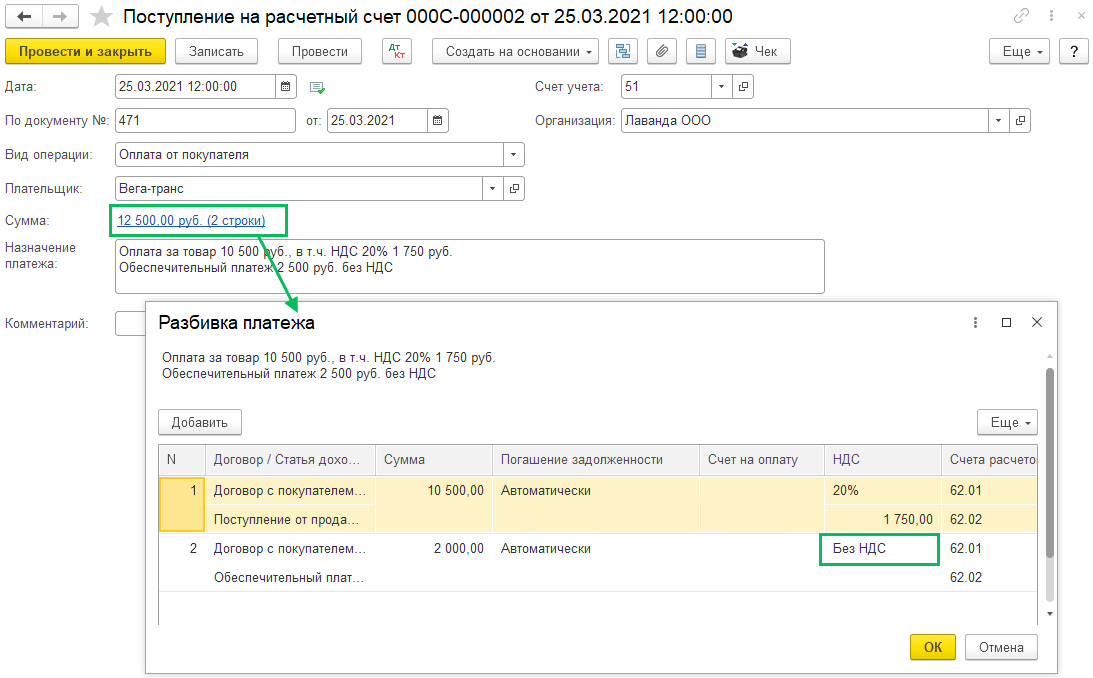This screenshot has width=1093, height=678.
Task: Click the По документу № field 471
Action: [x=205, y=121]
